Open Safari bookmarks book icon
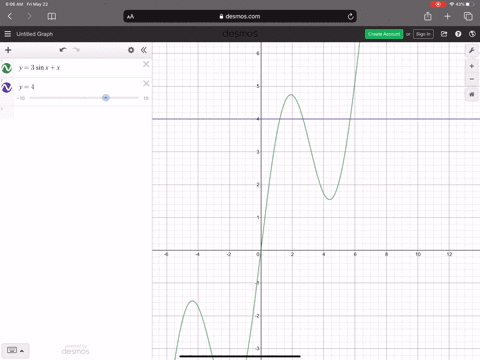480x360 pixels. pos(52,16)
